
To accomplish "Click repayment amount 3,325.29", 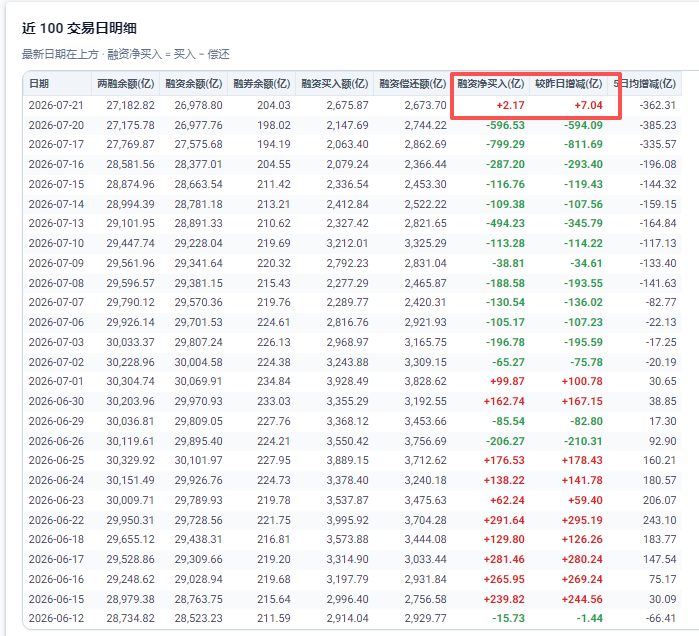I will coord(426,243).
